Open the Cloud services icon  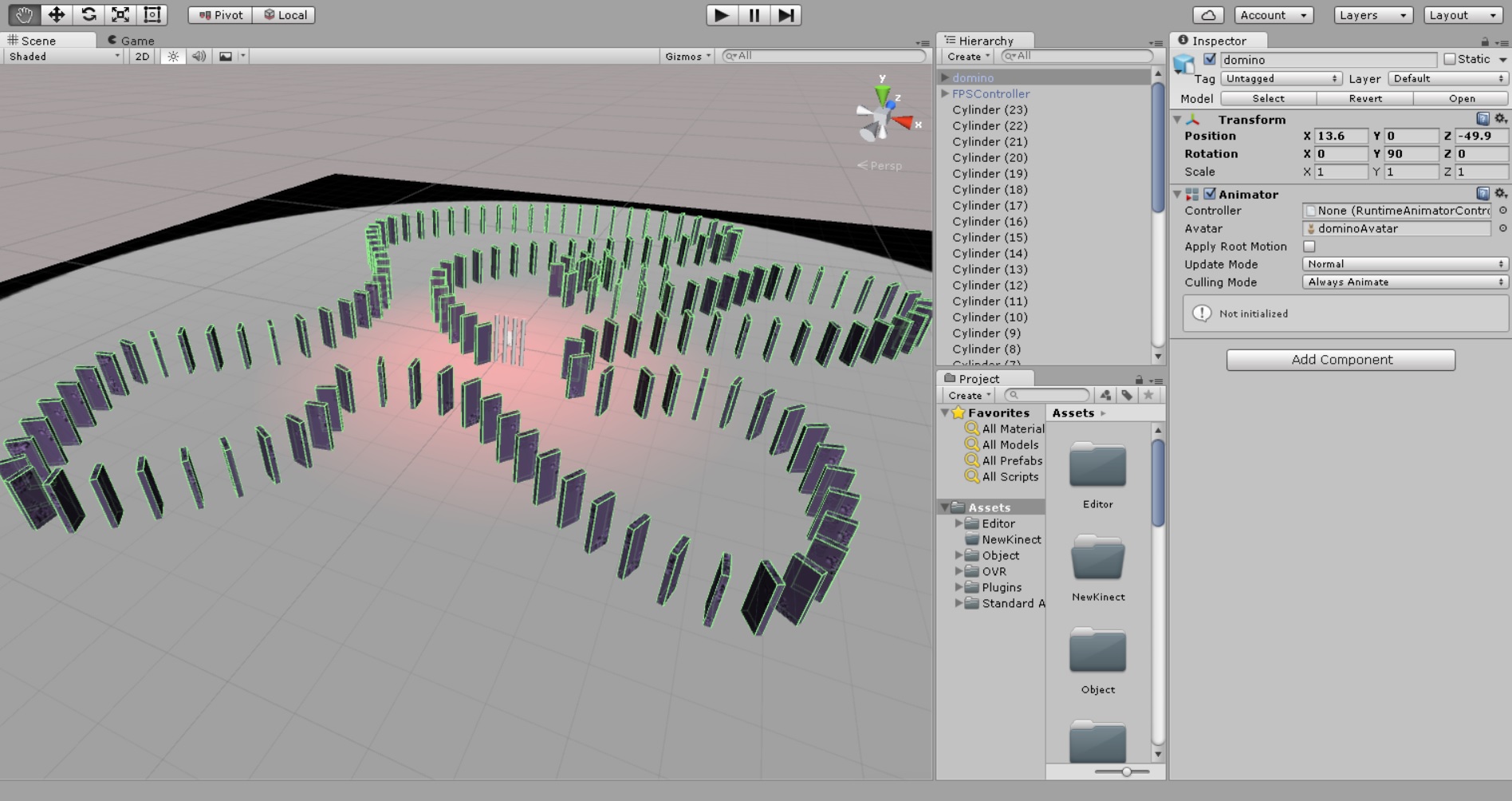click(x=1208, y=15)
